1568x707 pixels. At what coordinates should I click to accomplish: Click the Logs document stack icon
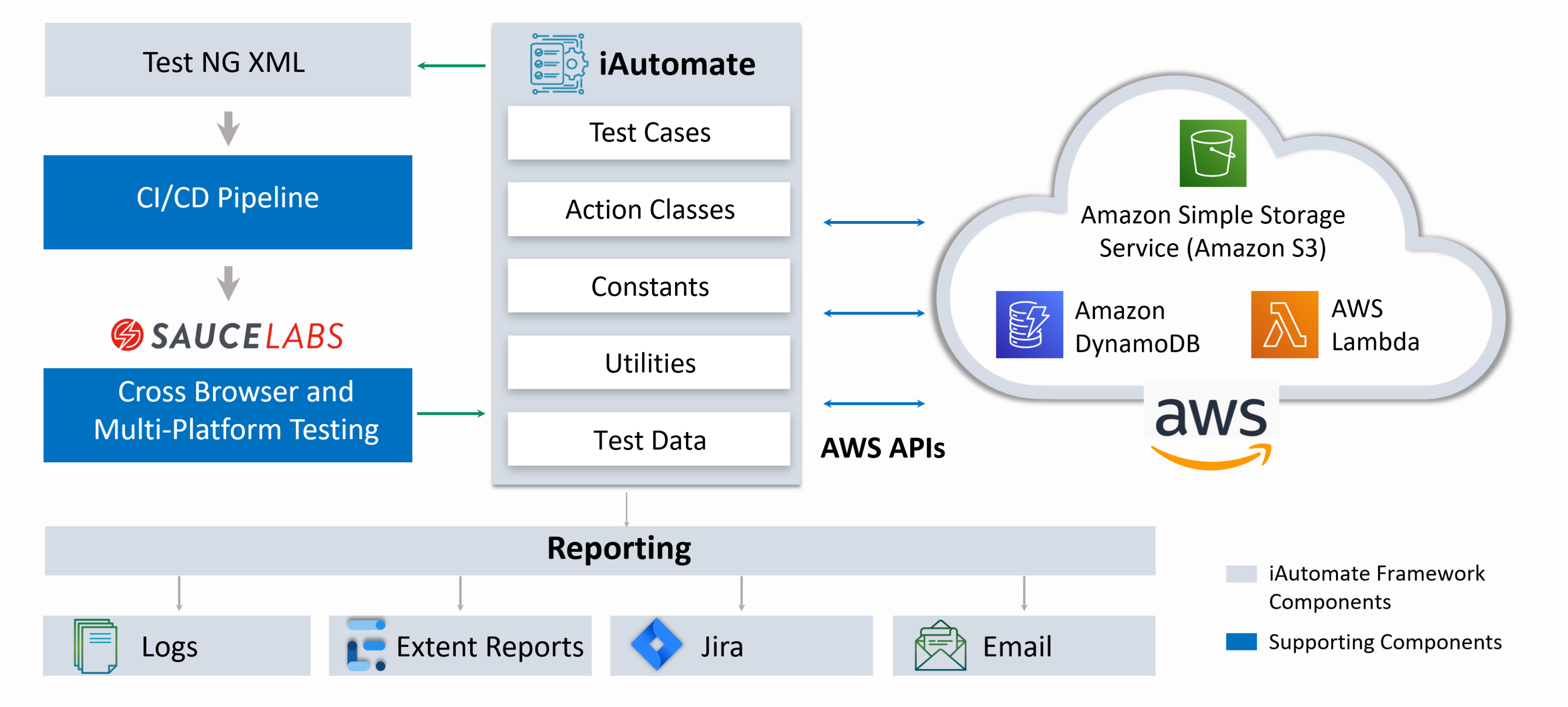click(95, 645)
